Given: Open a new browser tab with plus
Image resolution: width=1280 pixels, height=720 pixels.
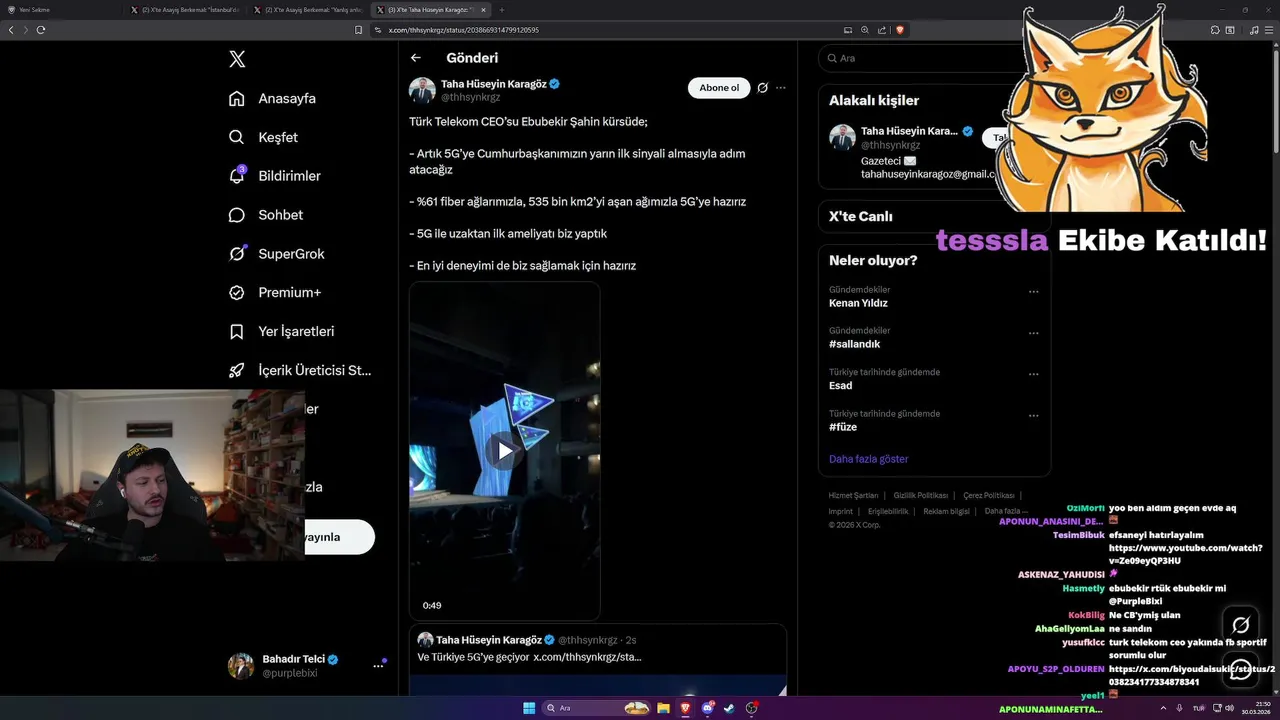Looking at the screenshot, I should 502,10.
